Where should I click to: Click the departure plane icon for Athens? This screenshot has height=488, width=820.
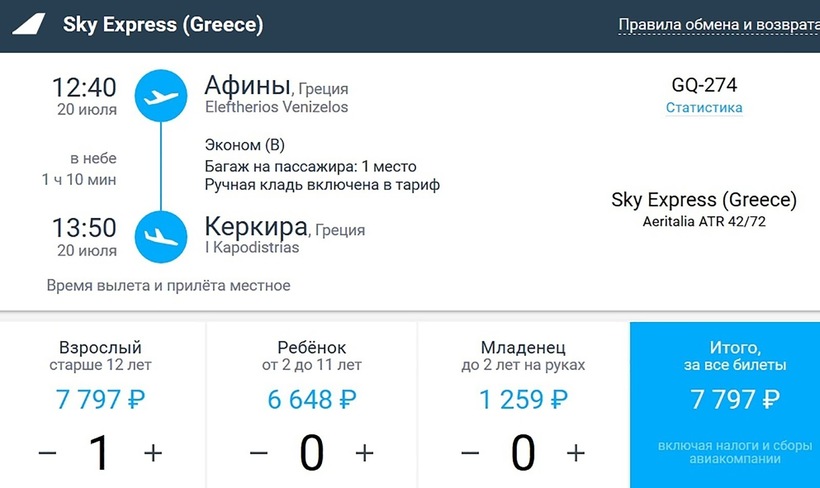pyautogui.click(x=160, y=96)
